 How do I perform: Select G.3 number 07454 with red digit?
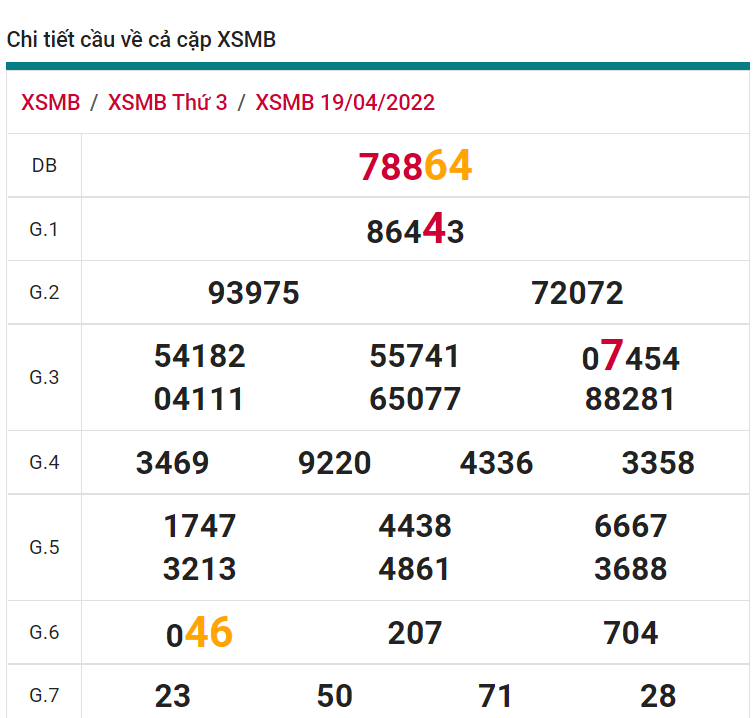click(x=630, y=357)
